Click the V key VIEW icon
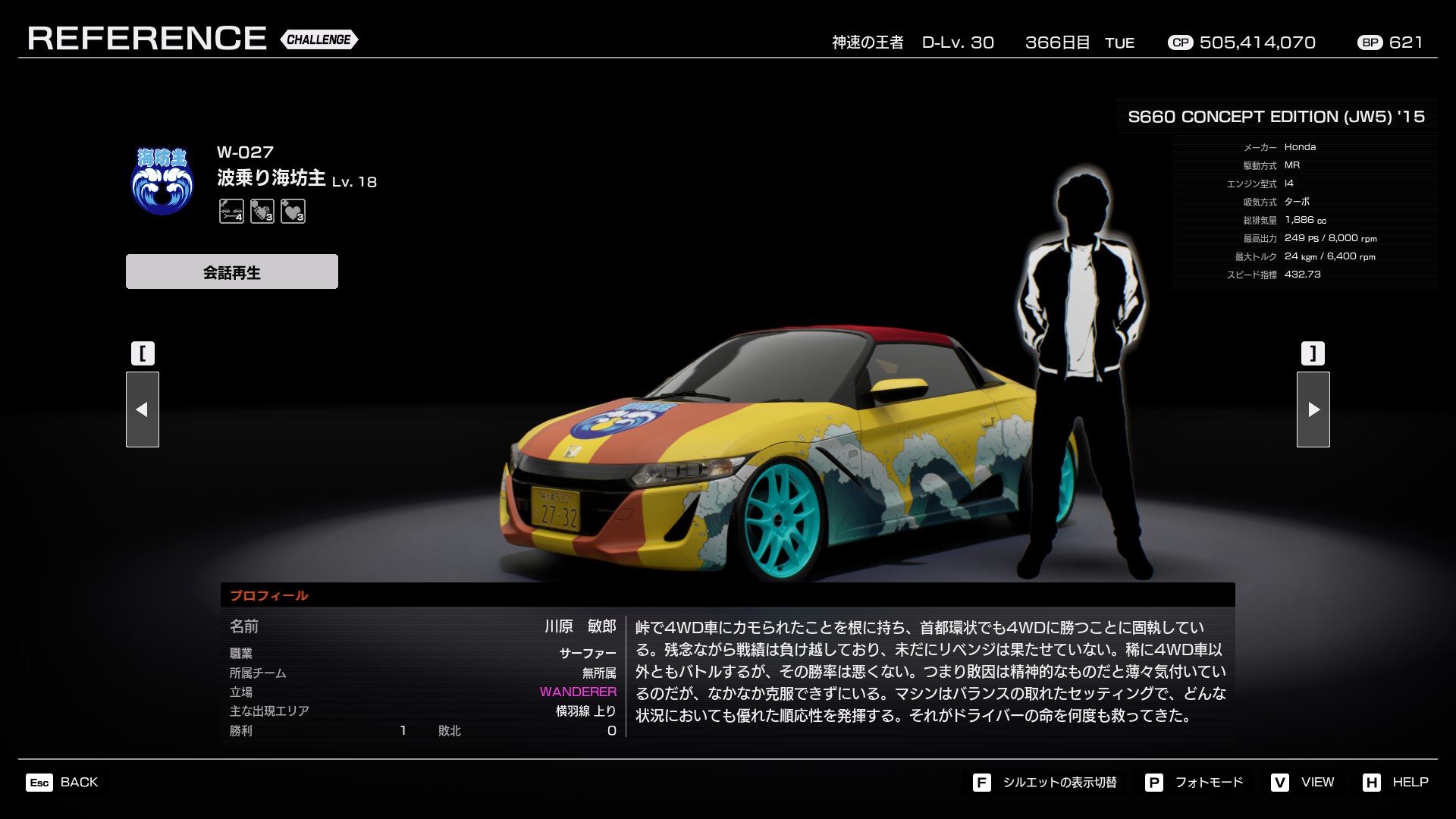The height and width of the screenshot is (819, 1456). pyautogui.click(x=1279, y=783)
